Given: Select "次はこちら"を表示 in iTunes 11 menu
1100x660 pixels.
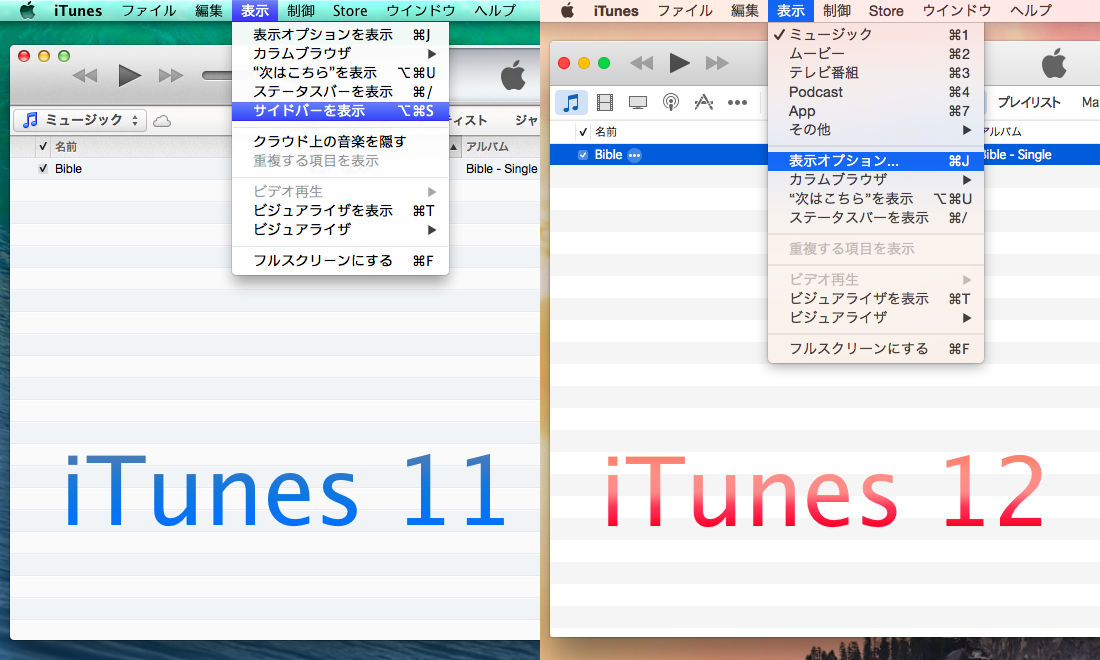Looking at the screenshot, I should coord(340,73).
